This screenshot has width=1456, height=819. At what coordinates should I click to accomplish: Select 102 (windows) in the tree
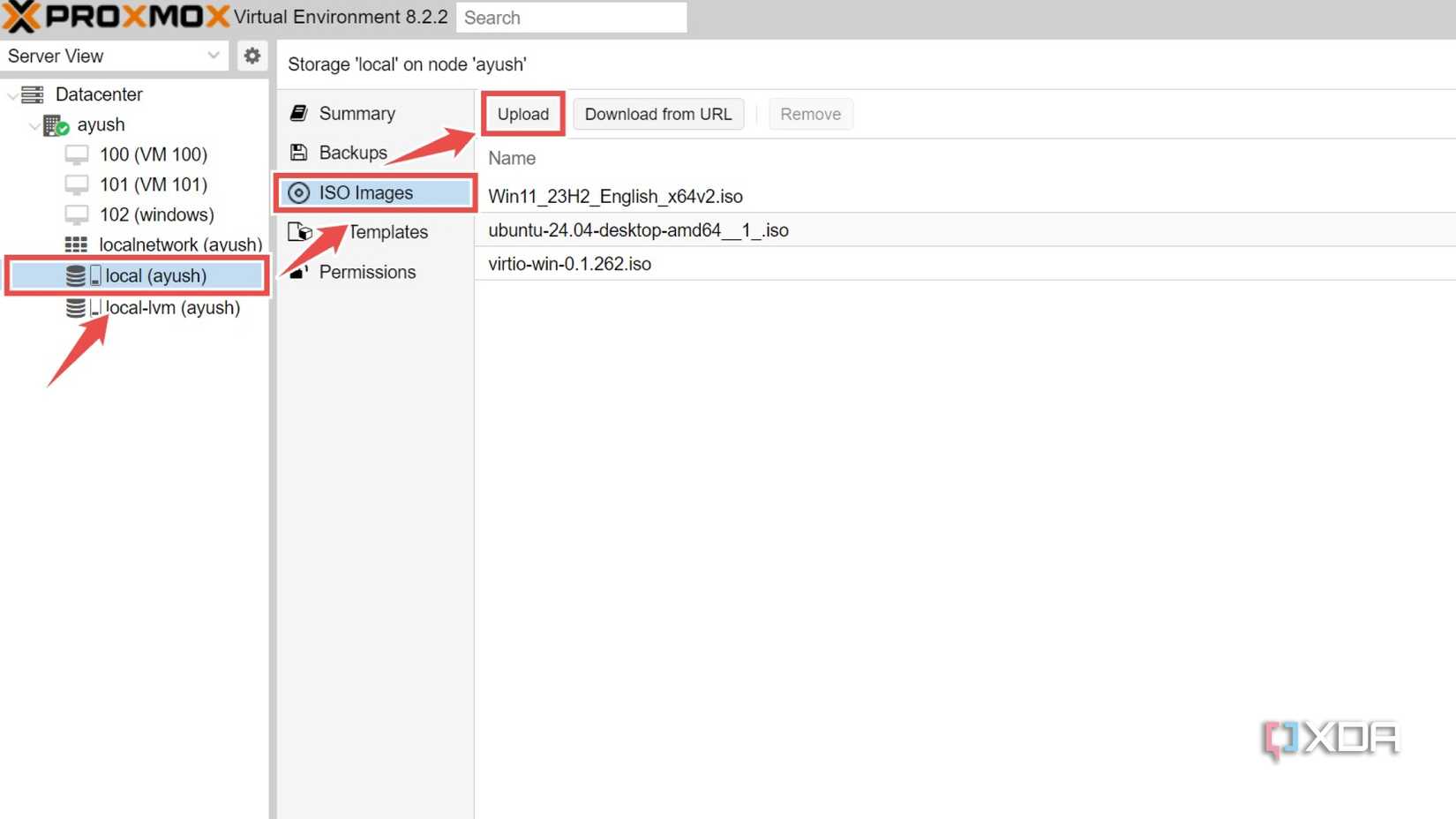(157, 214)
